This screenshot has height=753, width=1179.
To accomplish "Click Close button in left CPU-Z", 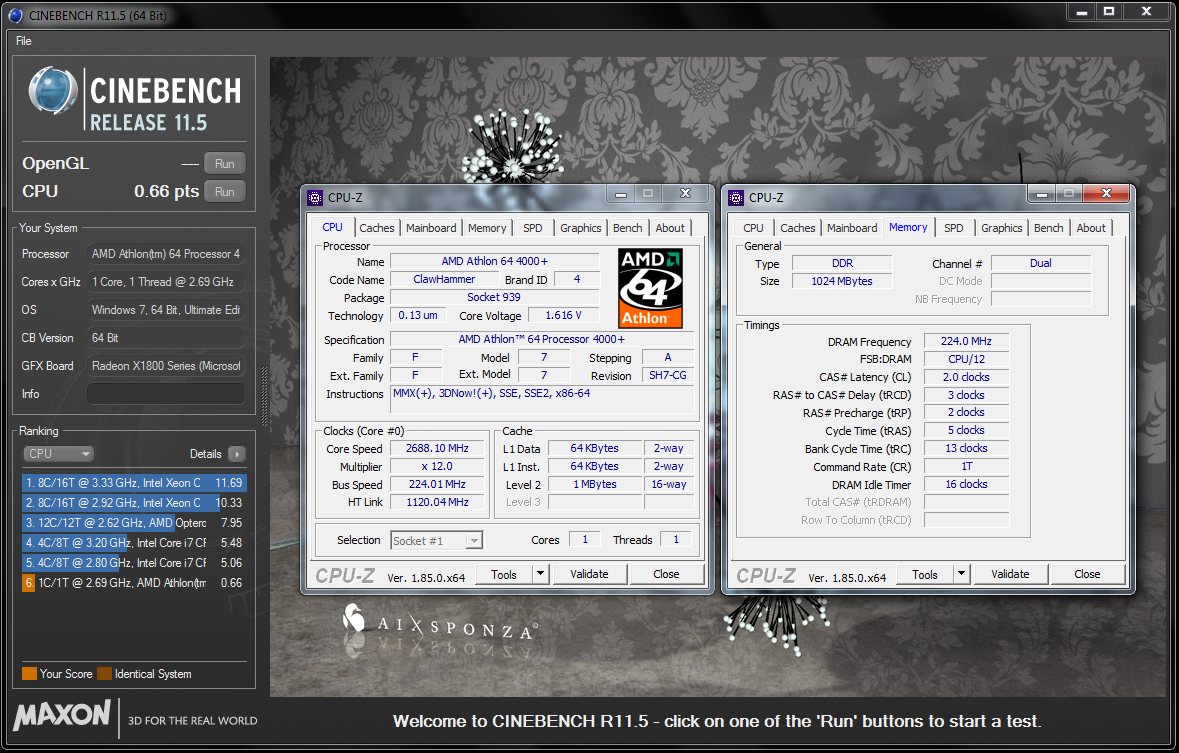I will (666, 575).
